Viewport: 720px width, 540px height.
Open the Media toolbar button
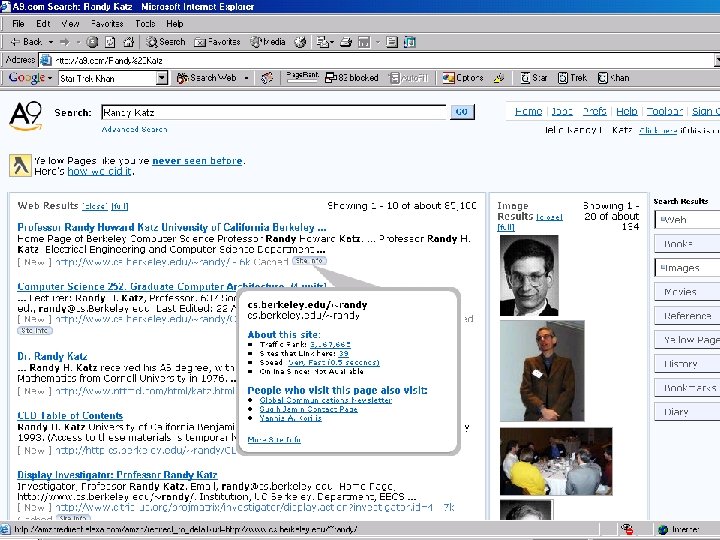pos(268,42)
